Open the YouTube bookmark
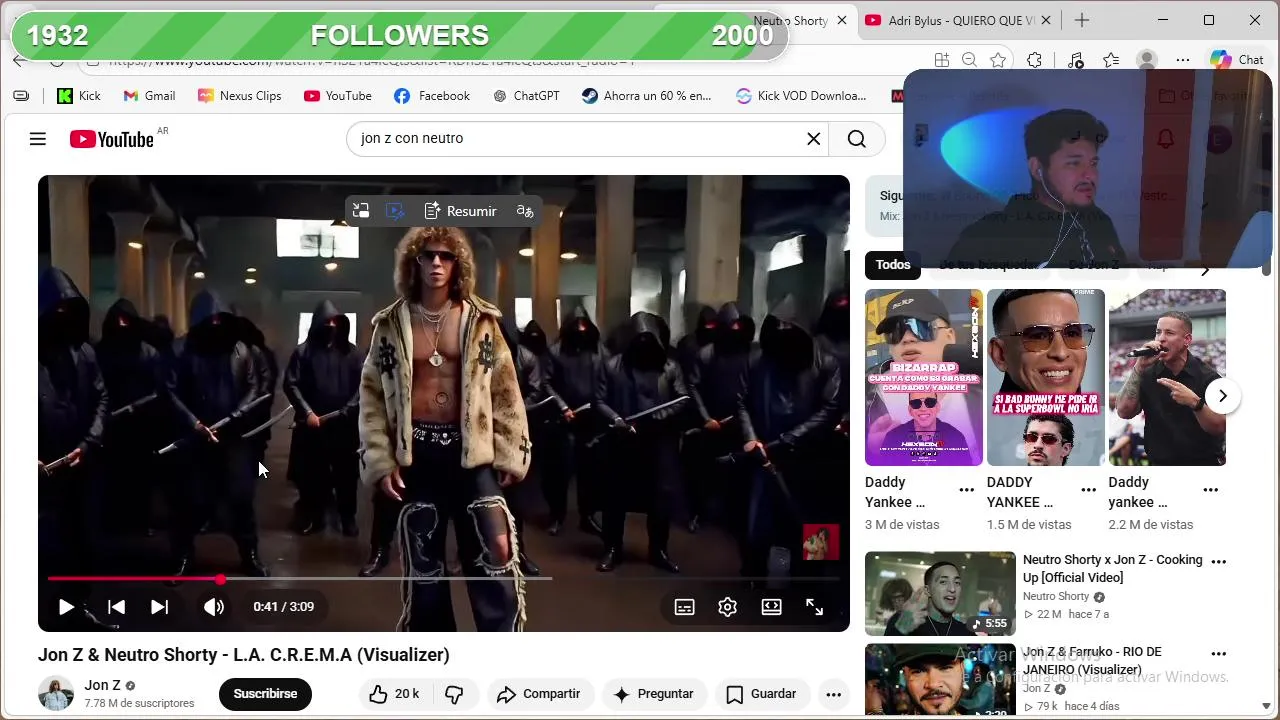This screenshot has width=1280, height=720. (x=338, y=96)
